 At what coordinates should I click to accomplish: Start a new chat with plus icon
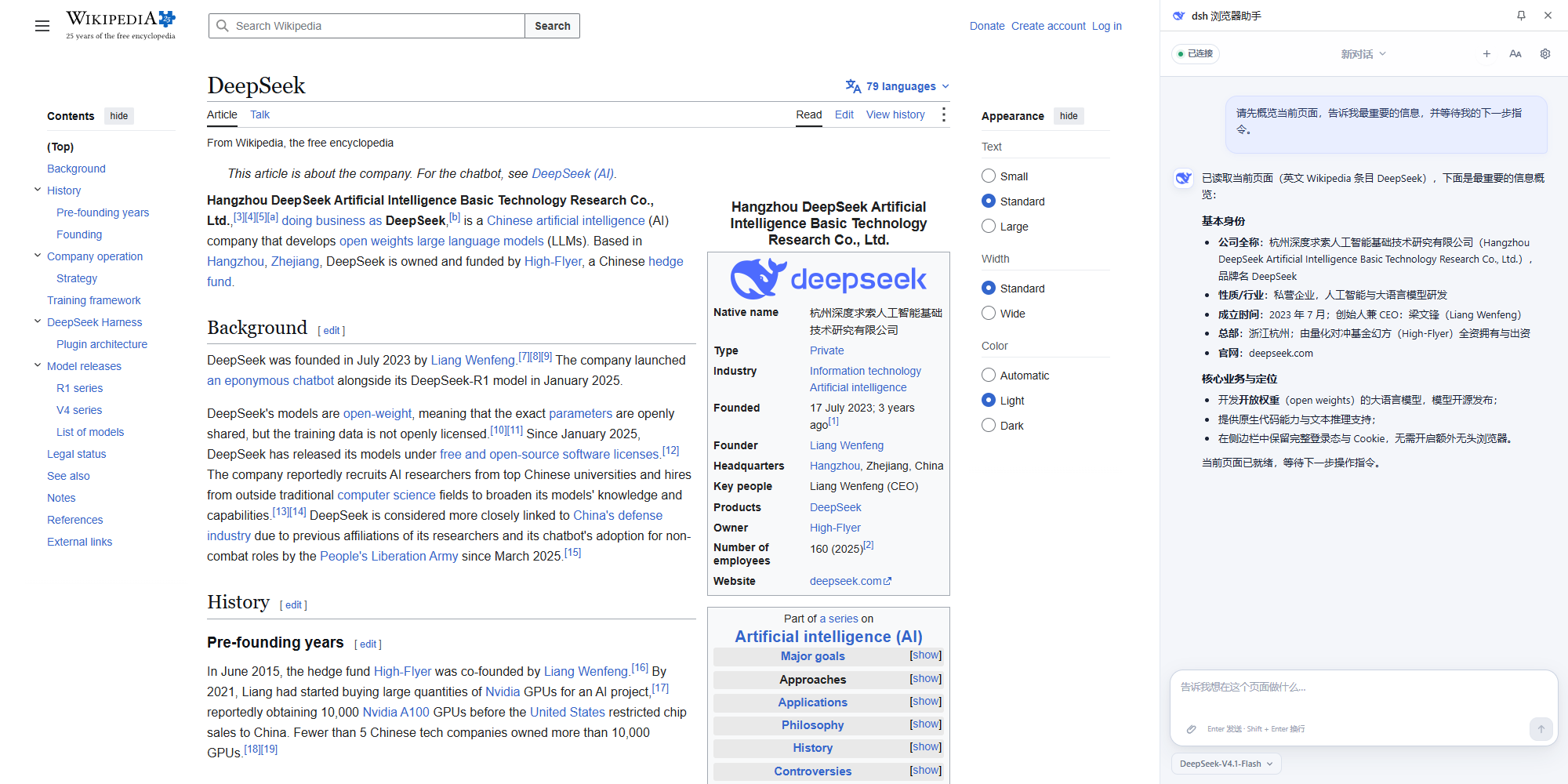(1486, 54)
